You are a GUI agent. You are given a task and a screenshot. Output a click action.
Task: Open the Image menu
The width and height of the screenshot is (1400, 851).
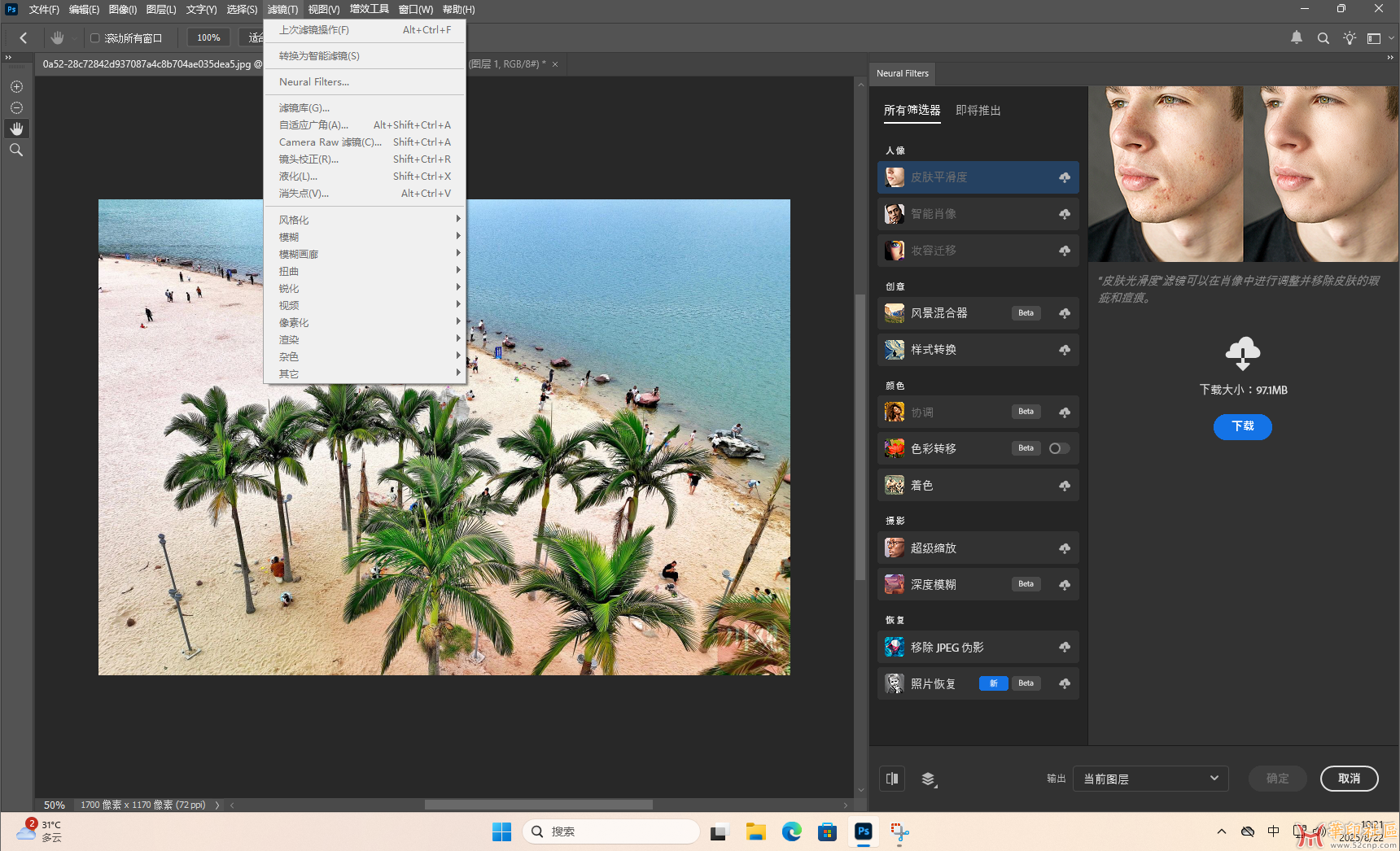click(x=123, y=10)
